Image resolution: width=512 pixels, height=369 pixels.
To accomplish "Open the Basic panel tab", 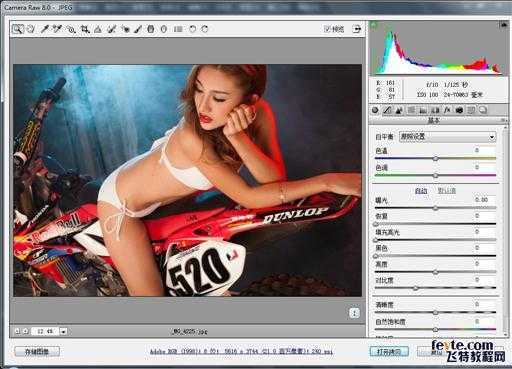I will pos(375,110).
